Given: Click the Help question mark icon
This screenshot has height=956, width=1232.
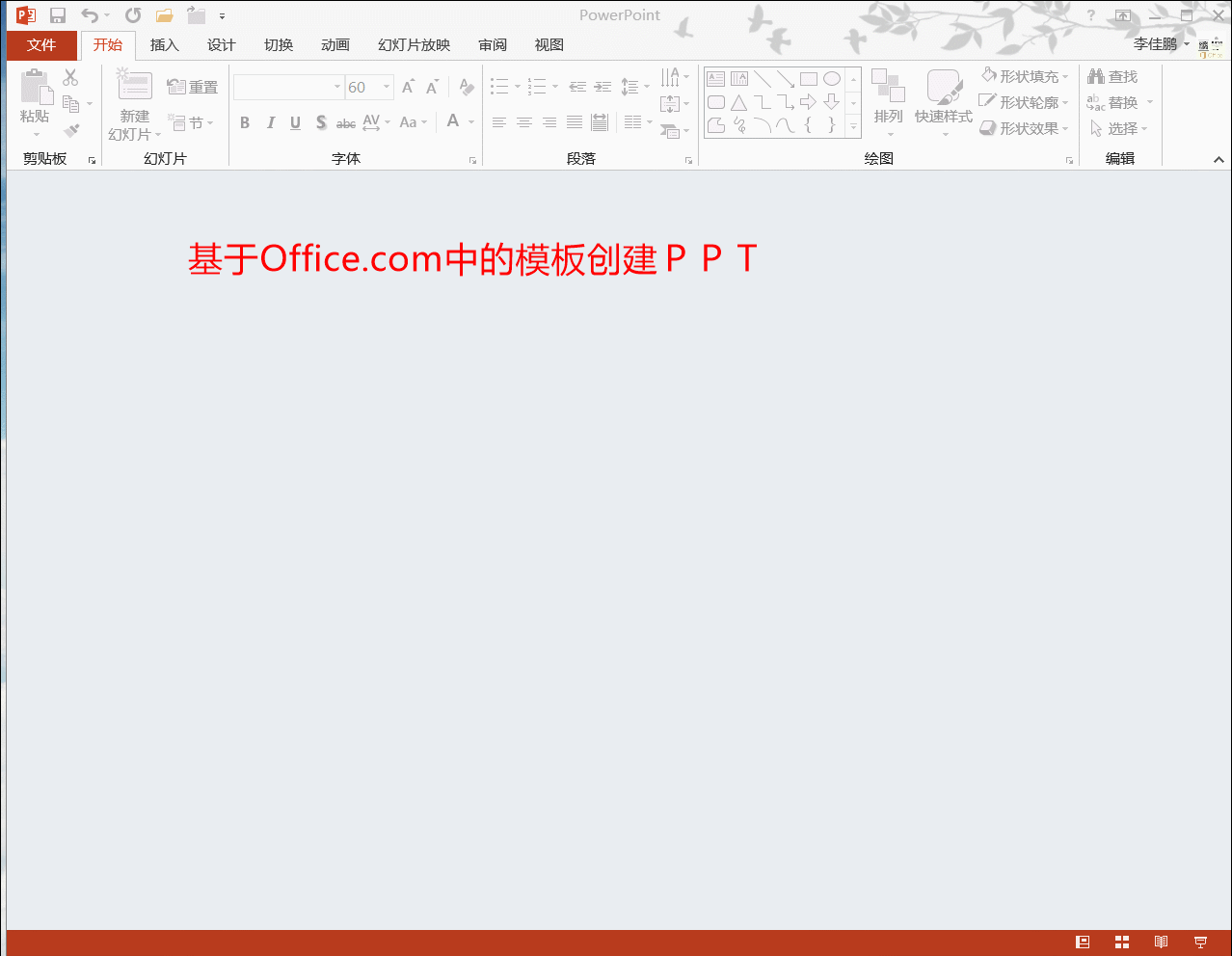Looking at the screenshot, I should coord(1091,15).
